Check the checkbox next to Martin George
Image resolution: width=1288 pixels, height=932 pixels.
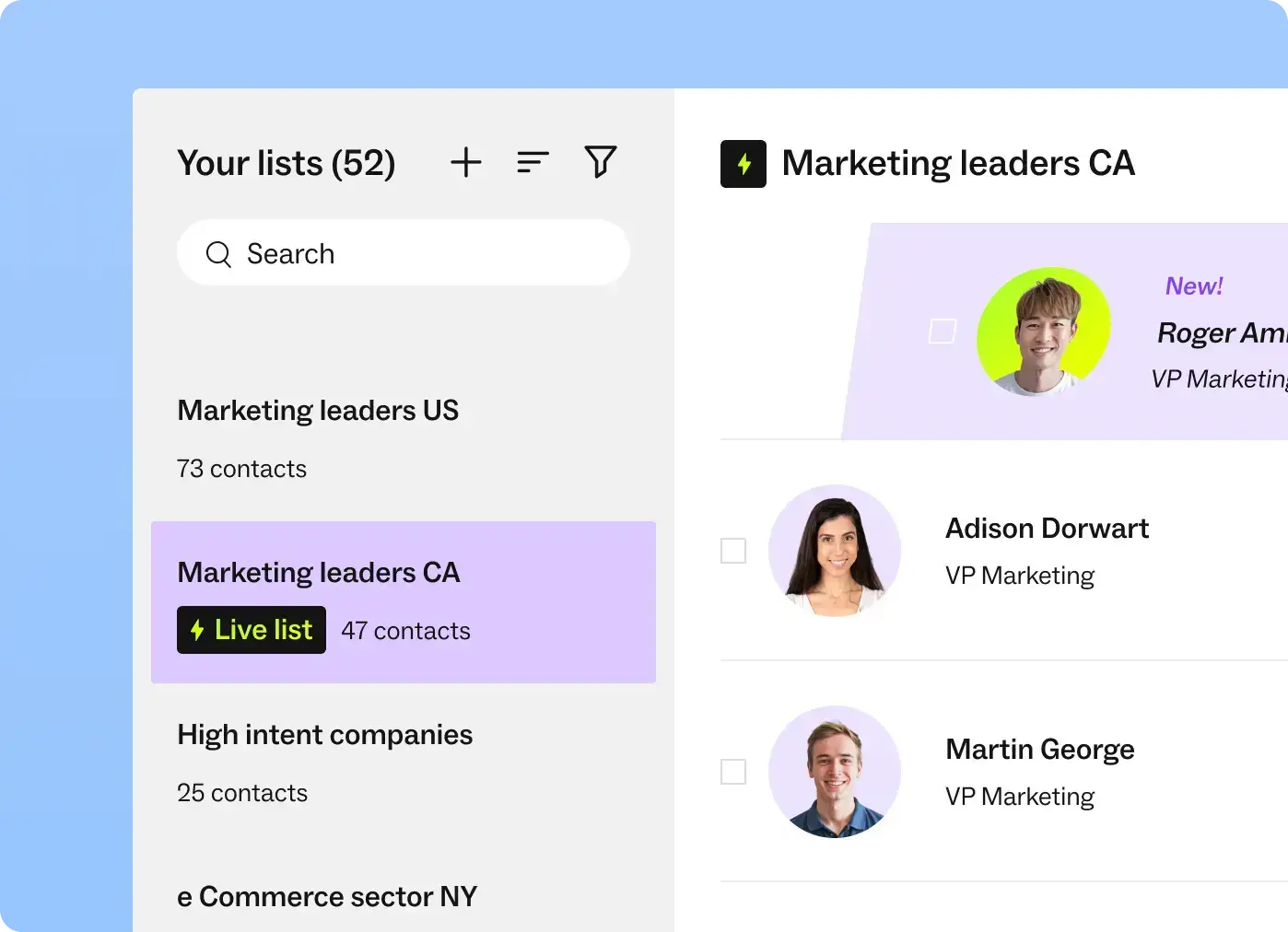733,772
